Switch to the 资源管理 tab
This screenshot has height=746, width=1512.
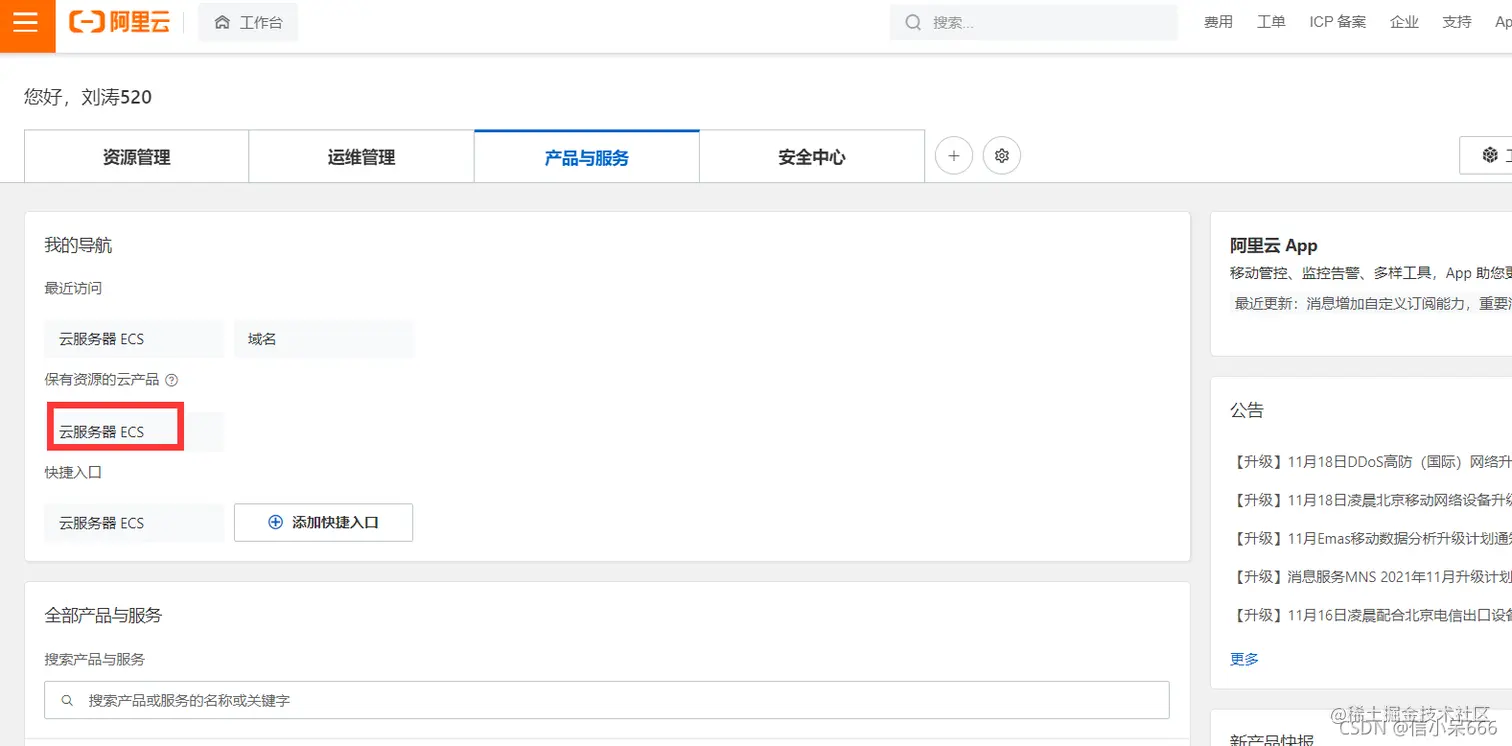pos(135,156)
